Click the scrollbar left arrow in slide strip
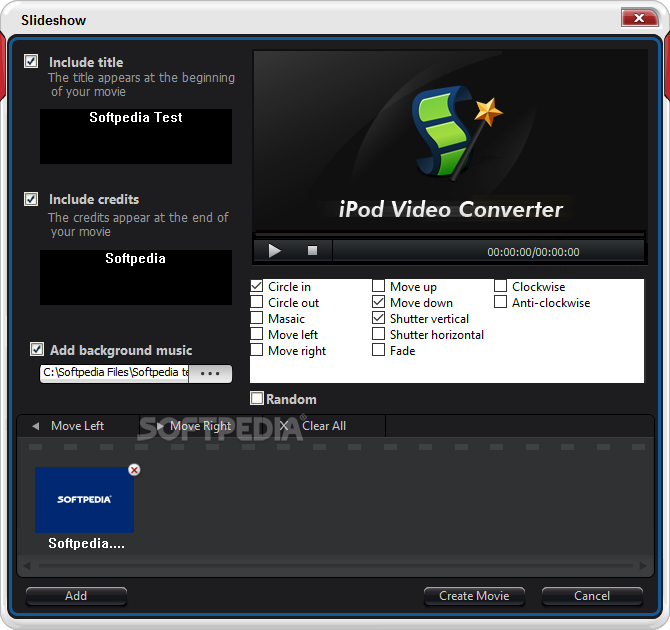Screen dimensions: 670x630 26,566
